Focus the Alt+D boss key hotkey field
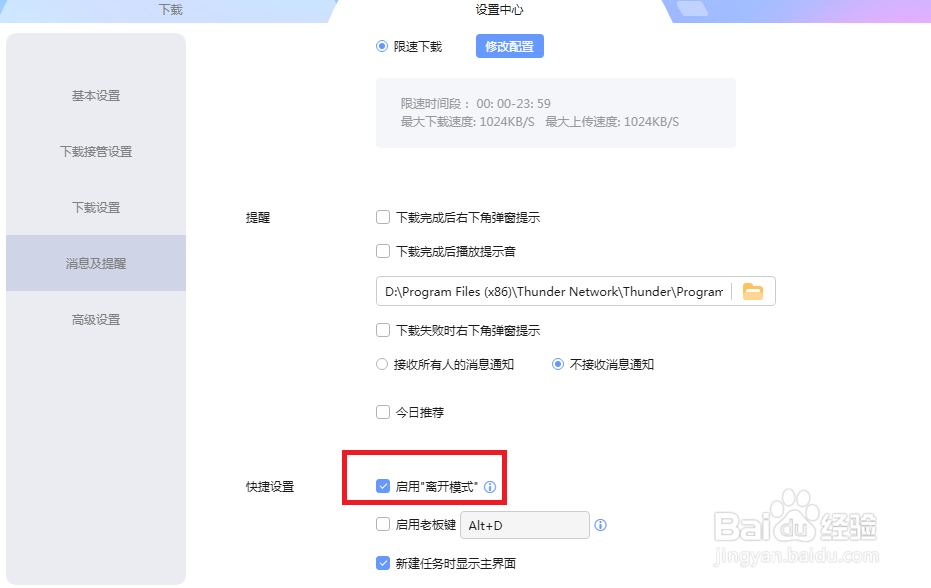The width and height of the screenshot is (931, 588). coord(525,525)
